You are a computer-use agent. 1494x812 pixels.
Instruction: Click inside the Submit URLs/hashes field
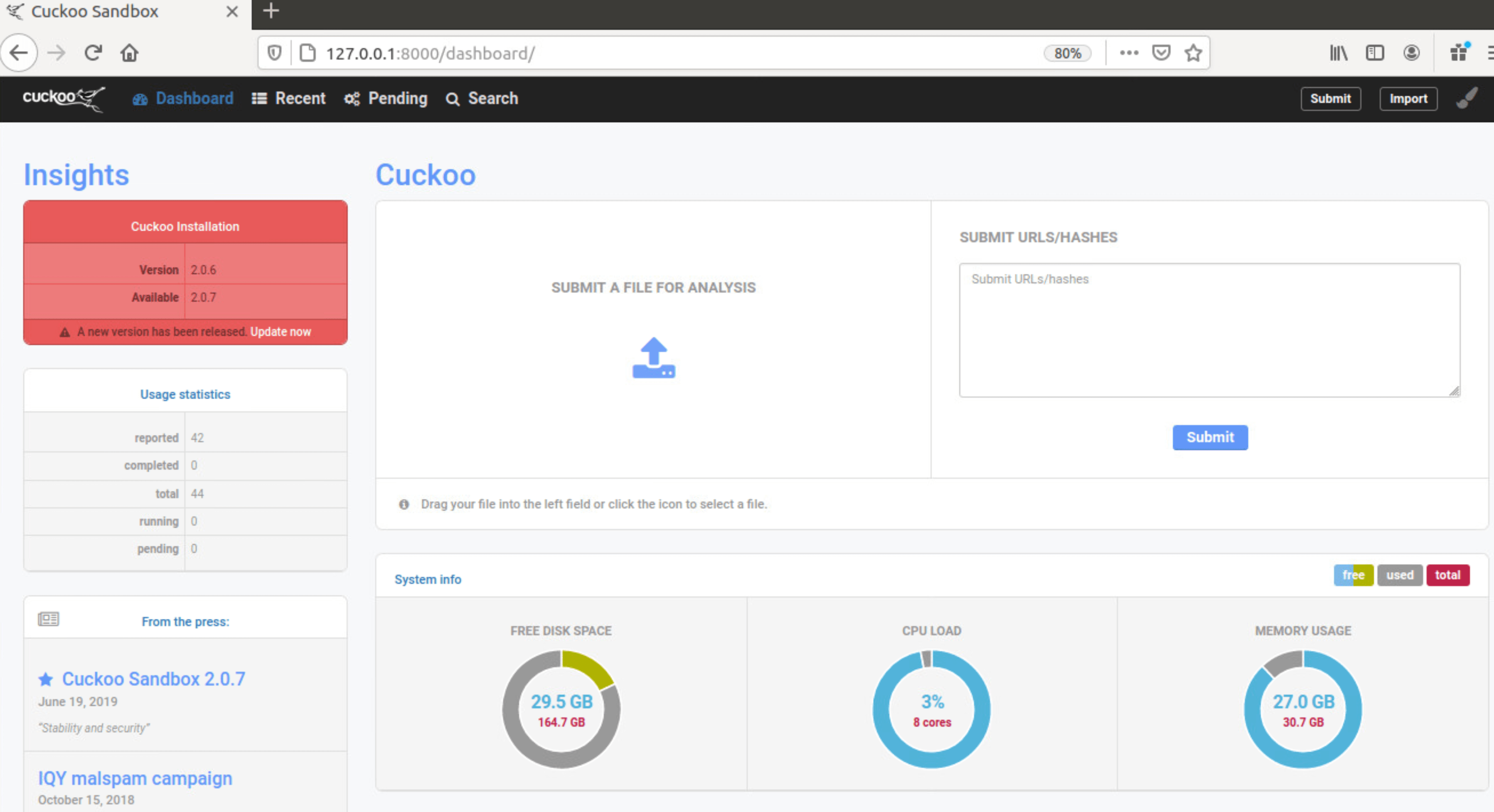coord(1209,330)
